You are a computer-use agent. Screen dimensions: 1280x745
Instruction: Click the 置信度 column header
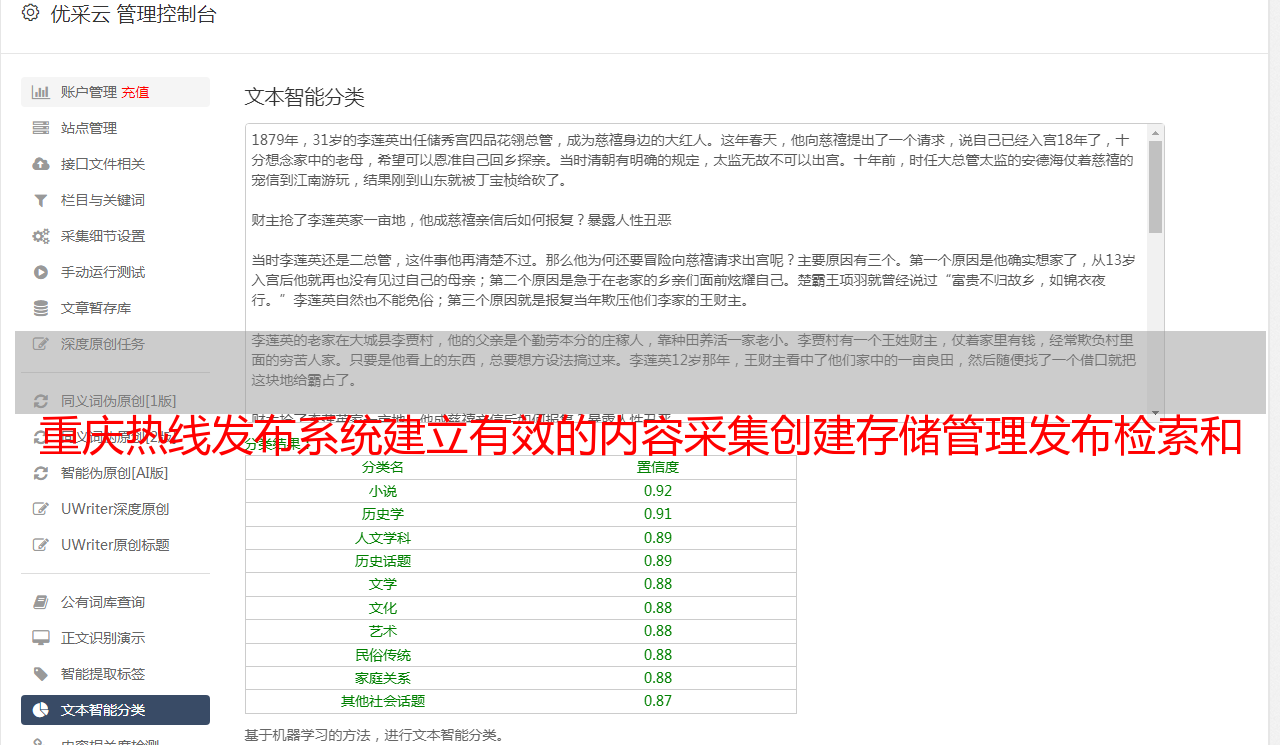pyautogui.click(x=658, y=467)
